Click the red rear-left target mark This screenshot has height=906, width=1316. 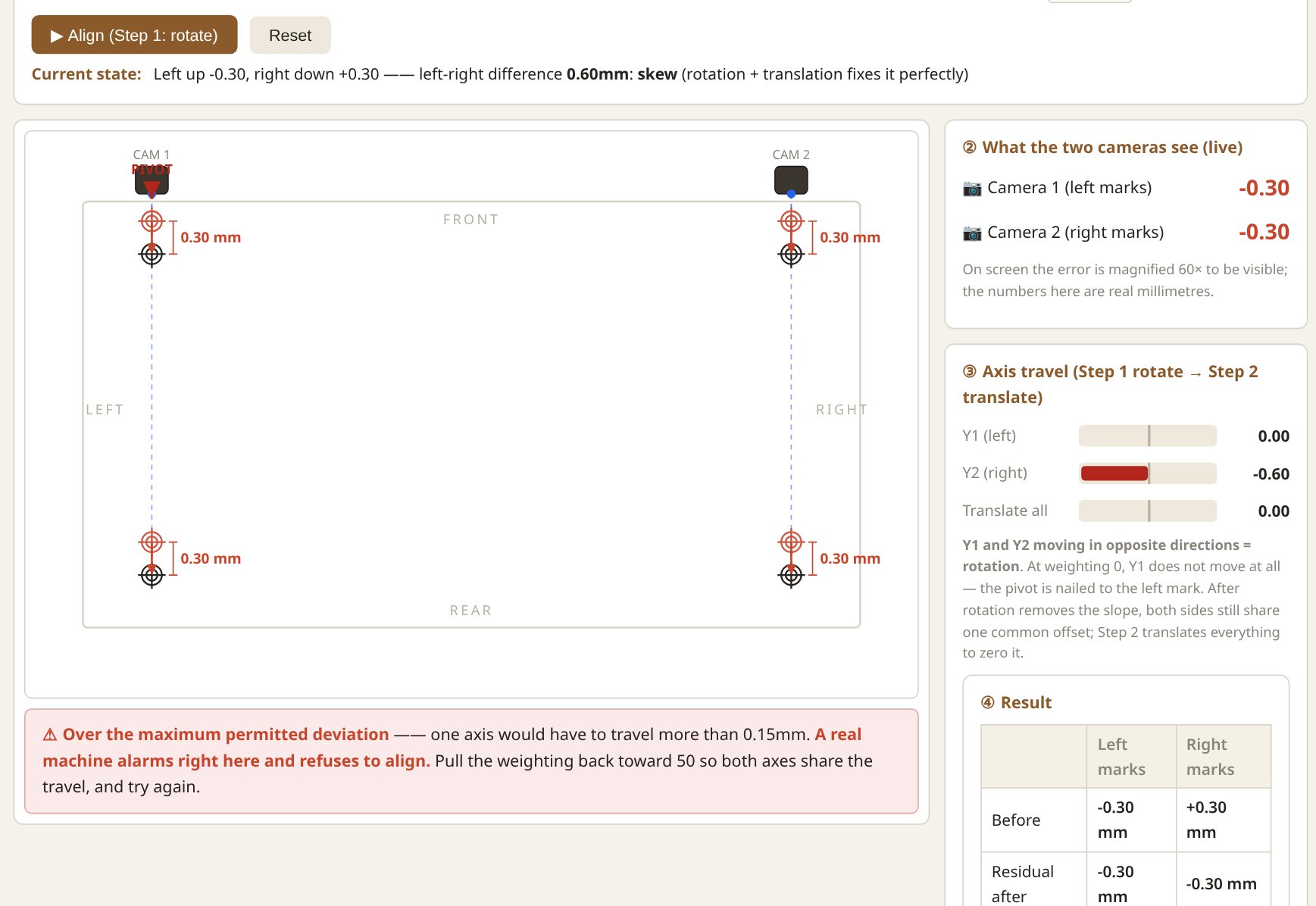coord(152,542)
